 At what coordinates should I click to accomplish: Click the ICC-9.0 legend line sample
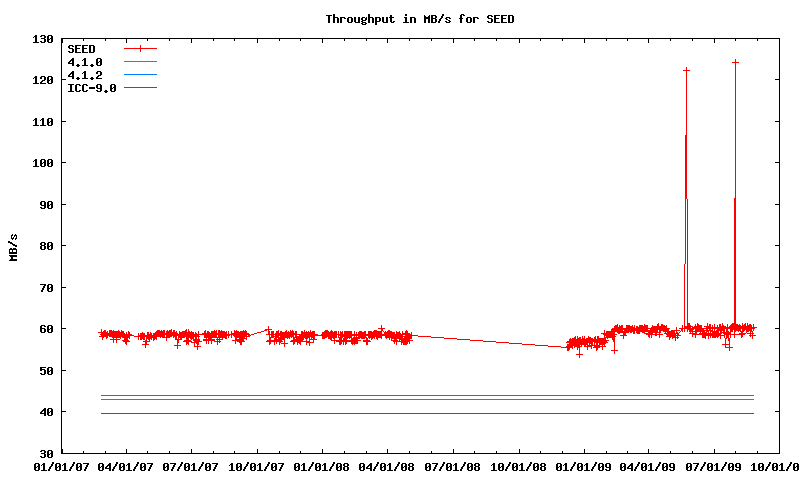point(141,88)
